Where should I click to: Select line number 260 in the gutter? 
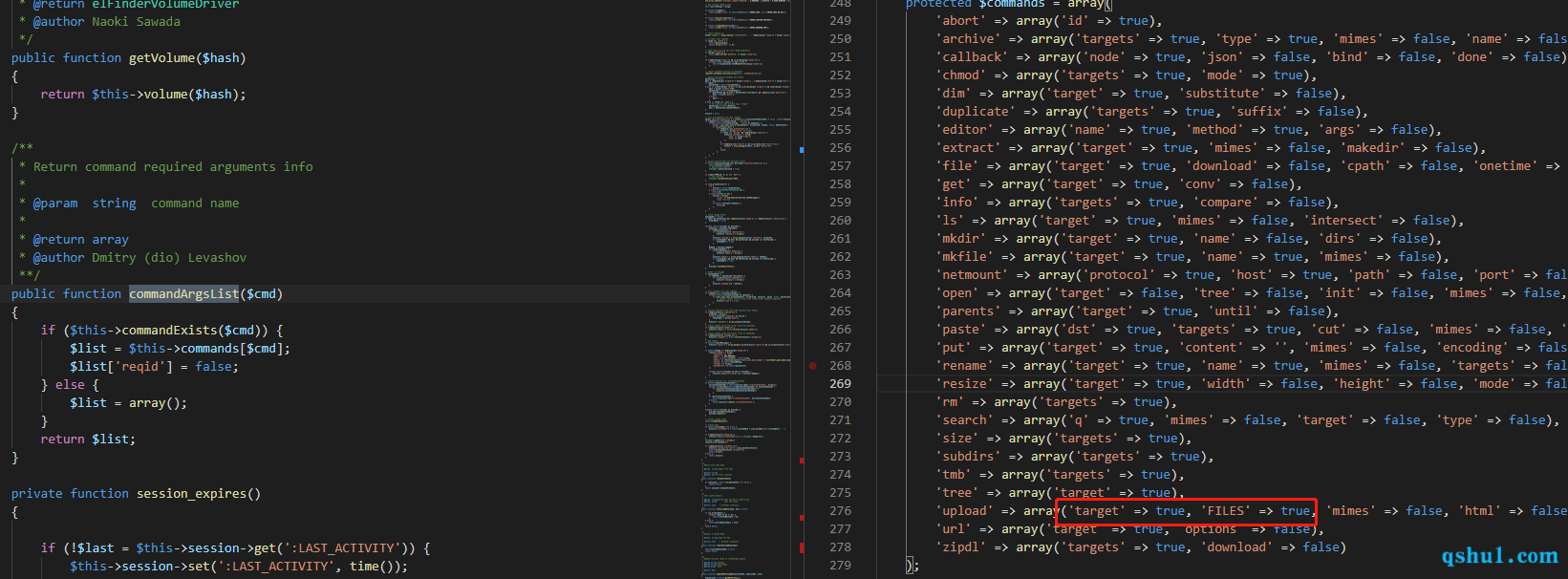point(840,221)
